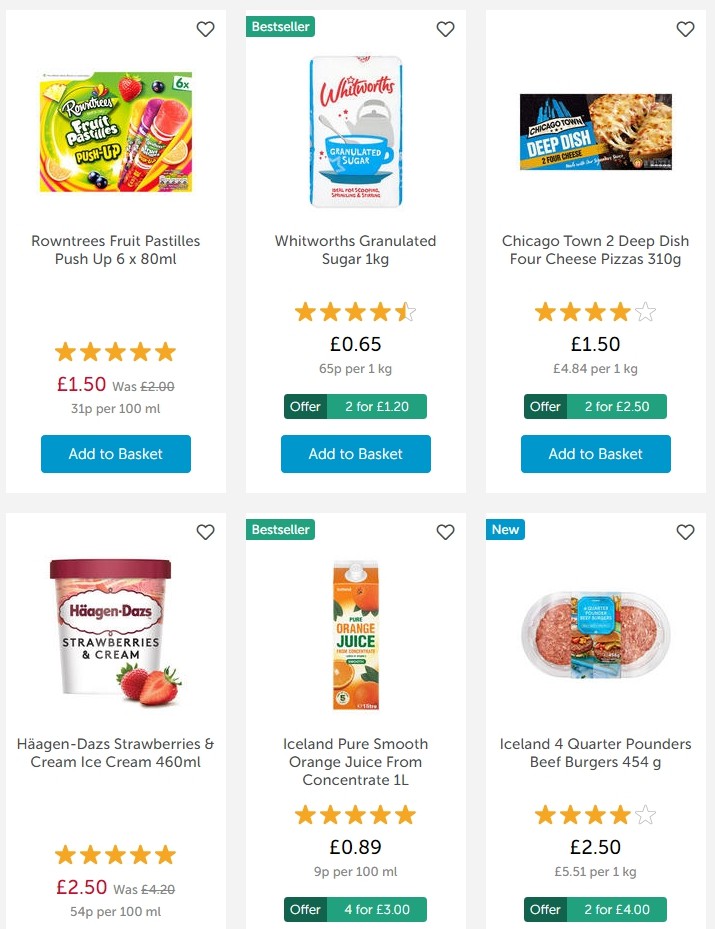Favourite the Whitworths Granulated Sugar product
This screenshot has width=715, height=929.
pyautogui.click(x=445, y=29)
